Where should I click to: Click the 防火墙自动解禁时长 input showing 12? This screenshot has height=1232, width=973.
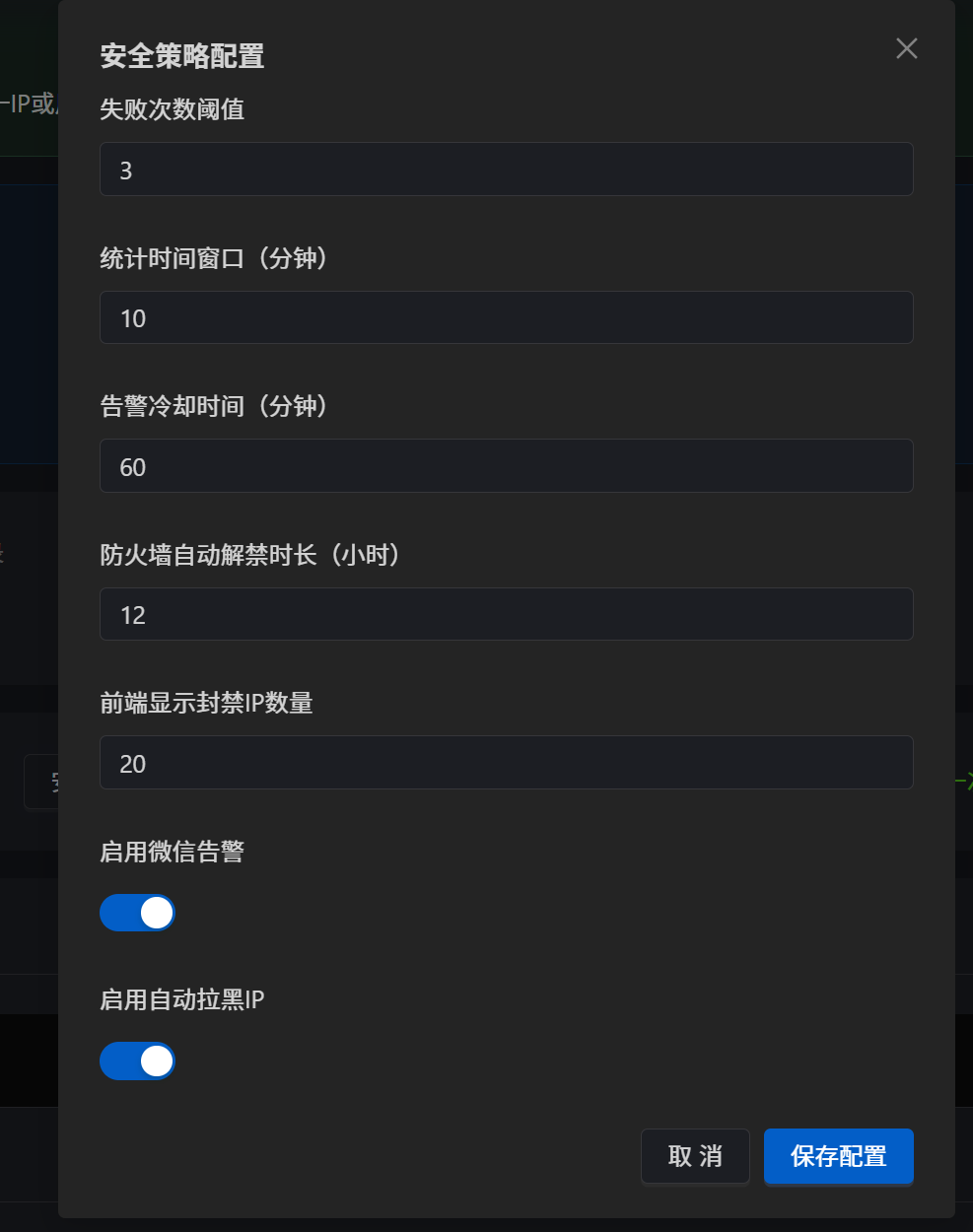point(506,614)
